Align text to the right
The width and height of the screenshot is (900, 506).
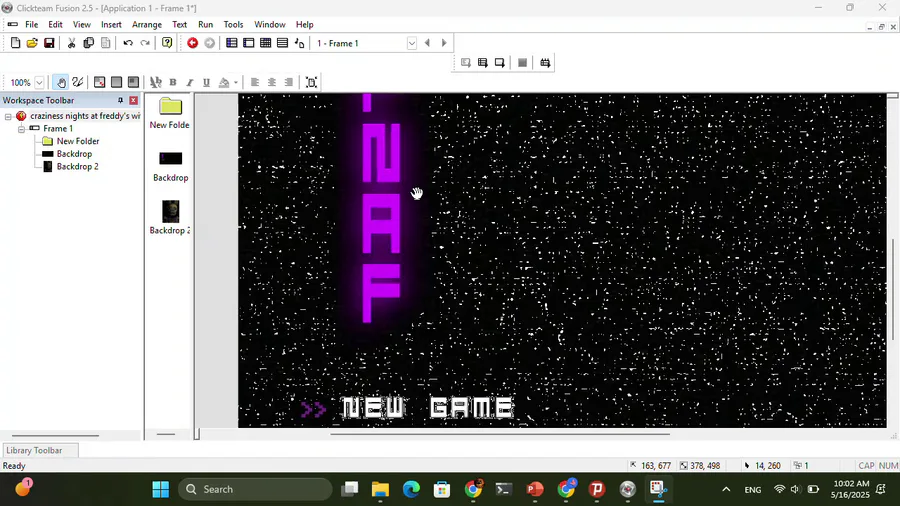pyautogui.click(x=289, y=82)
